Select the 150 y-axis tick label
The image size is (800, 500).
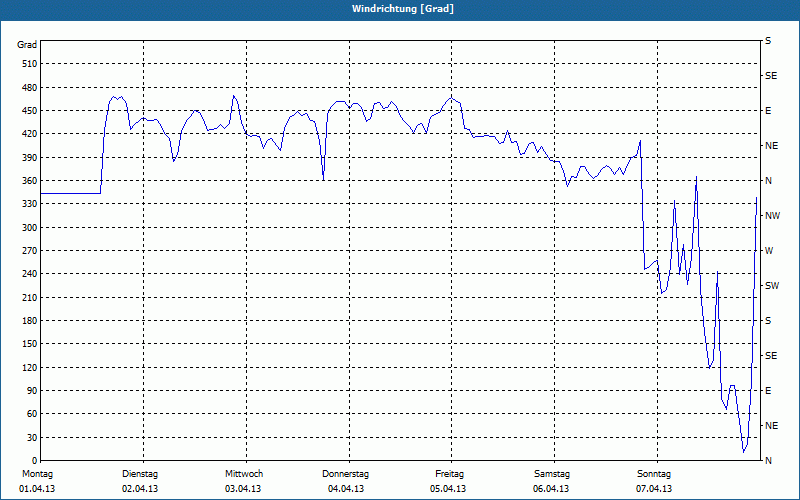(x=30, y=343)
